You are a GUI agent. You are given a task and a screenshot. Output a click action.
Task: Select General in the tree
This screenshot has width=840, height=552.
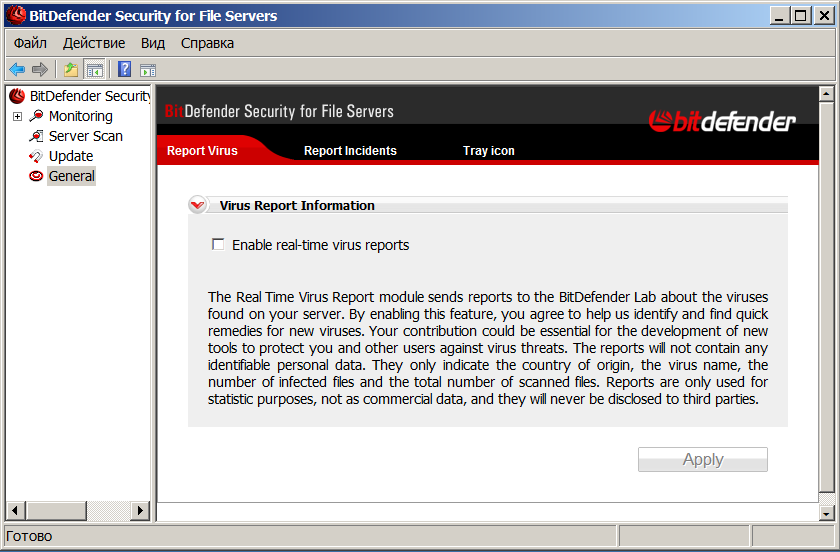(71, 176)
